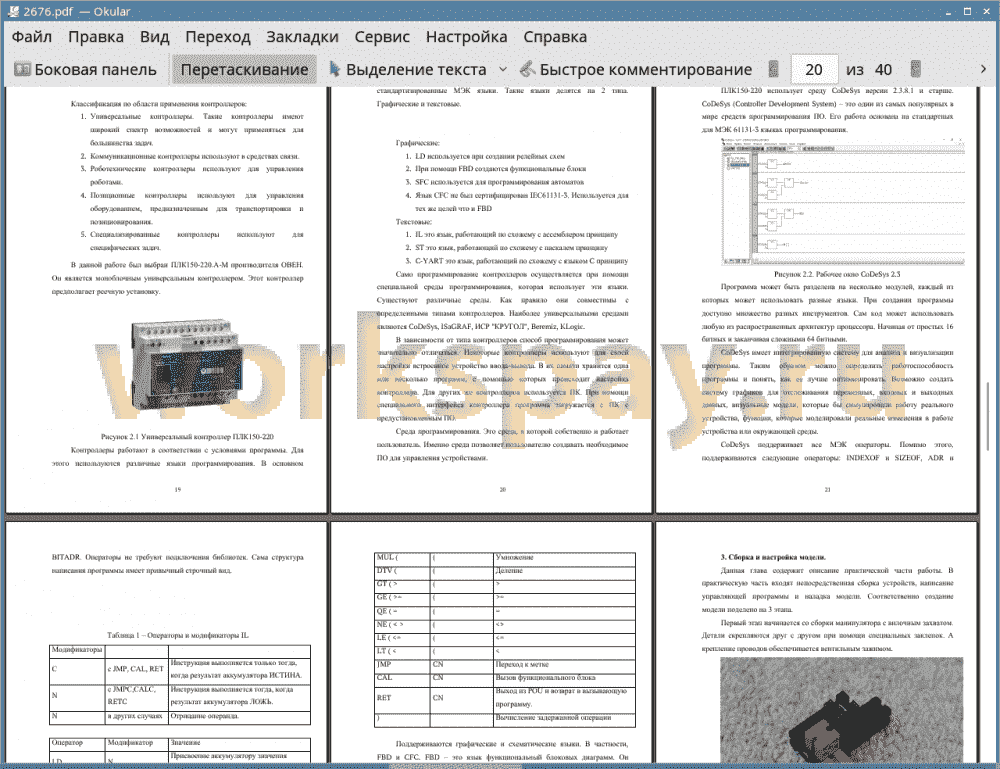Open the Сервис menu

pos(382,37)
